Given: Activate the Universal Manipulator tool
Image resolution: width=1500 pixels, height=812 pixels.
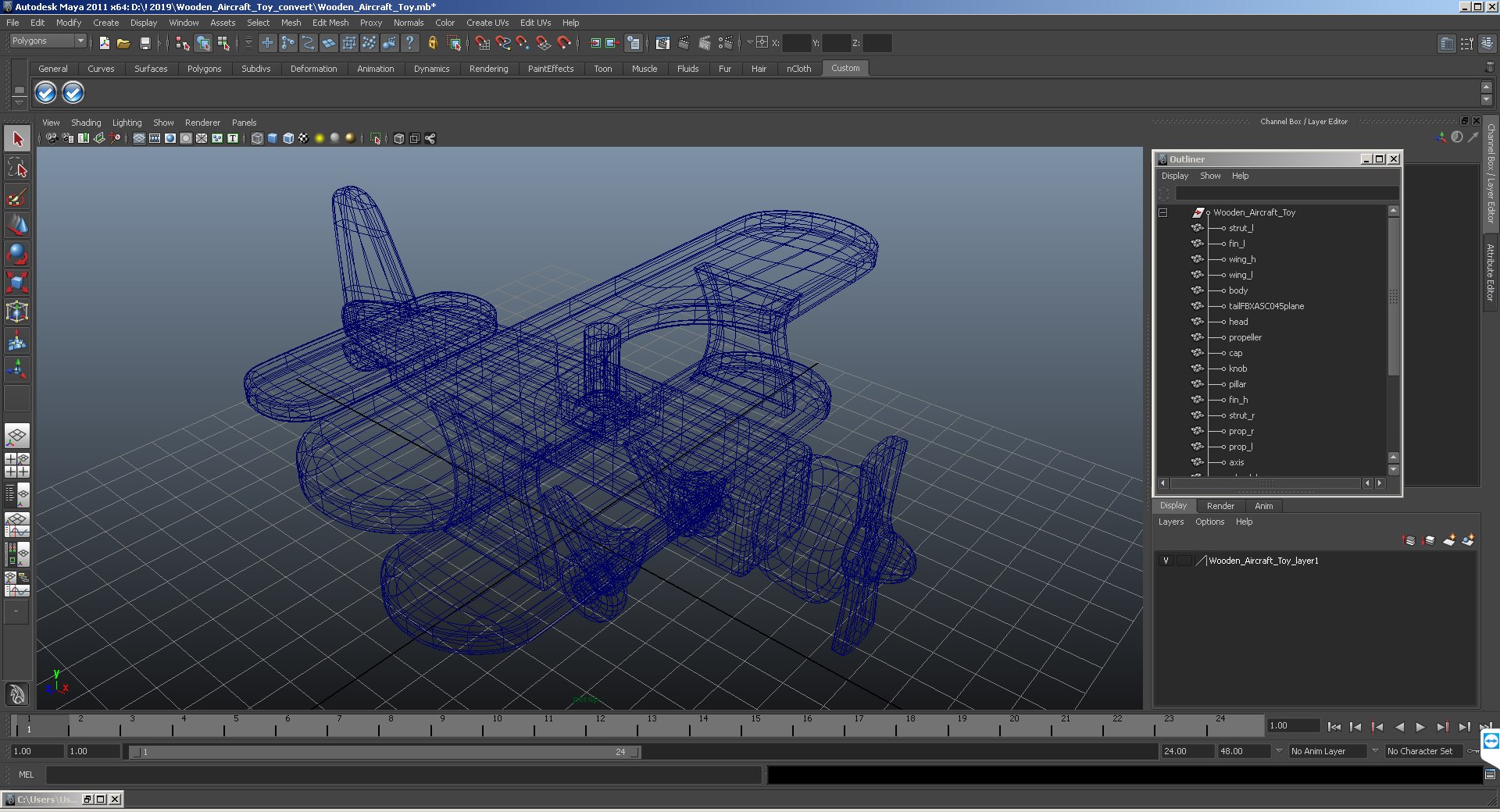Looking at the screenshot, I should (x=17, y=312).
